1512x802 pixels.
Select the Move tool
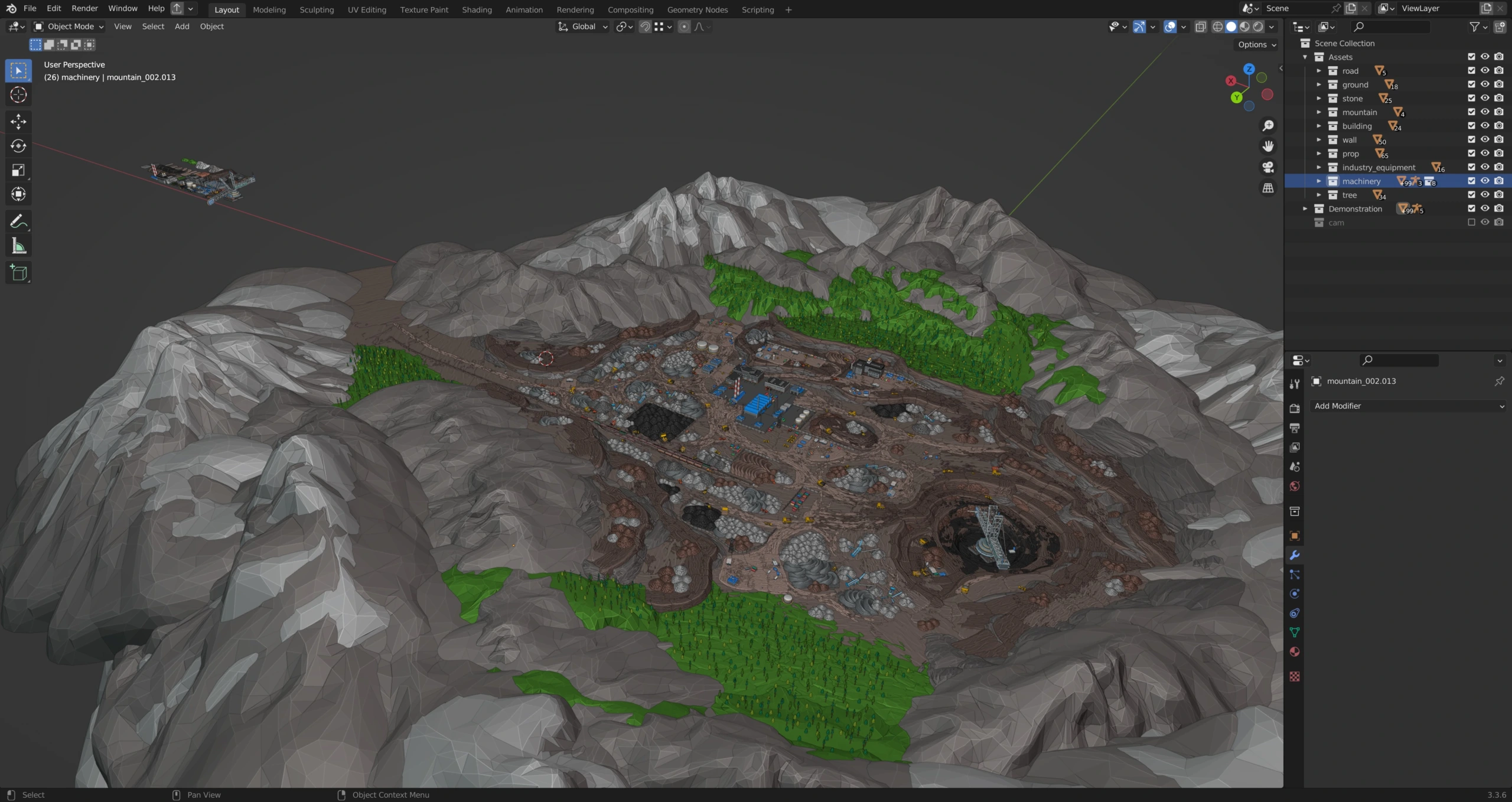pyautogui.click(x=18, y=122)
